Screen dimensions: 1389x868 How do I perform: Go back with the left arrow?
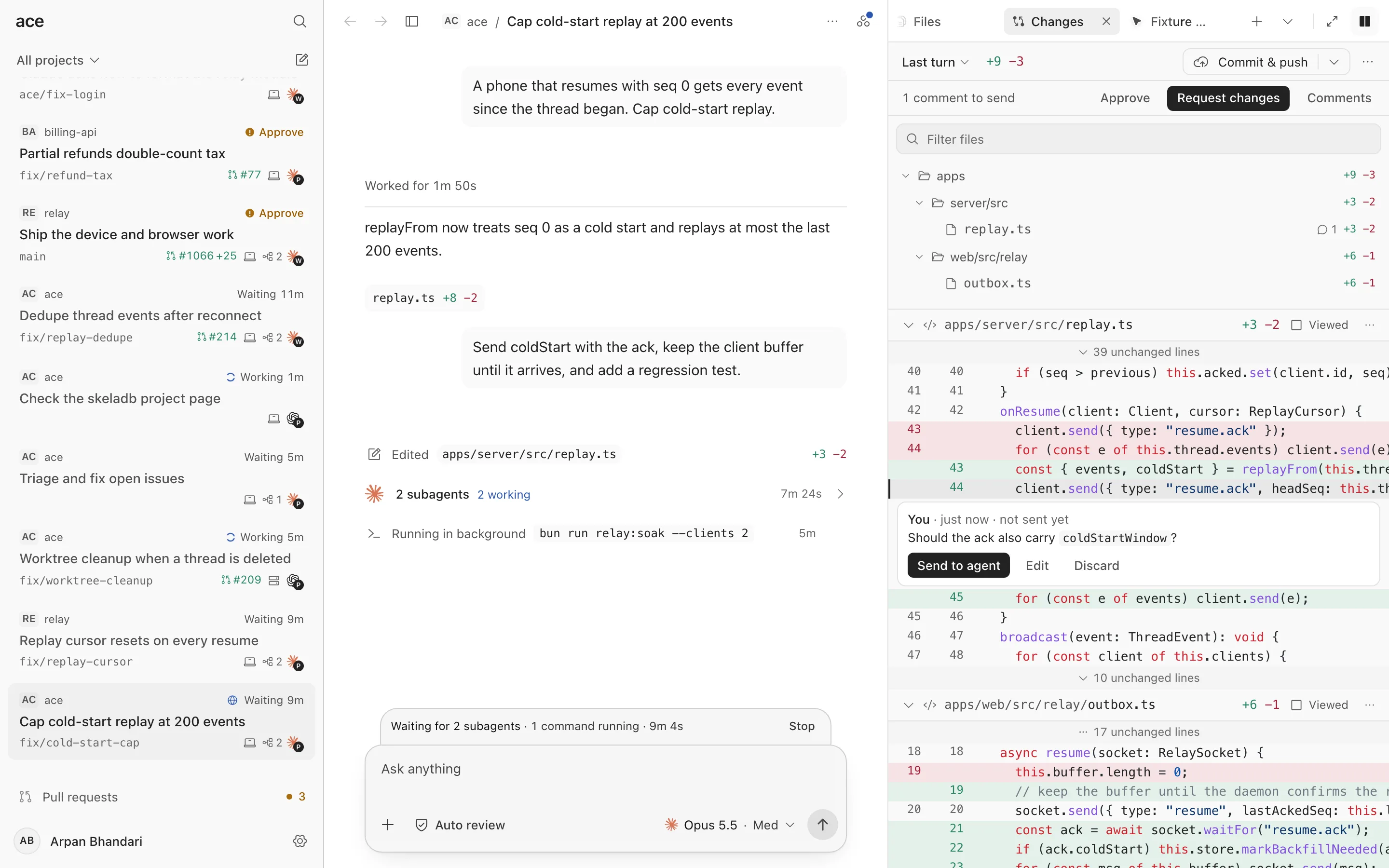(350, 22)
